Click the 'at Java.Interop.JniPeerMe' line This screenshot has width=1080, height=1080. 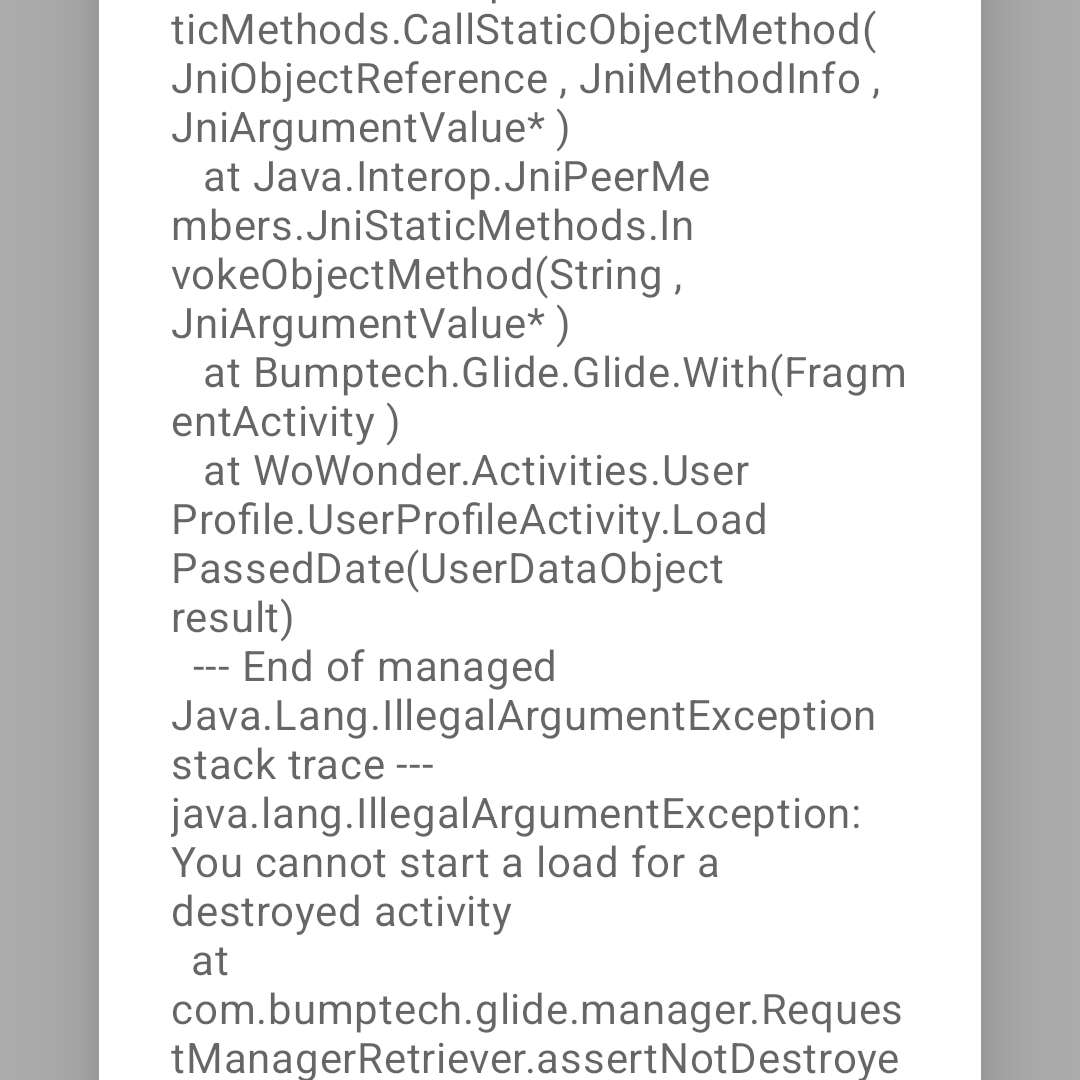[457, 177]
